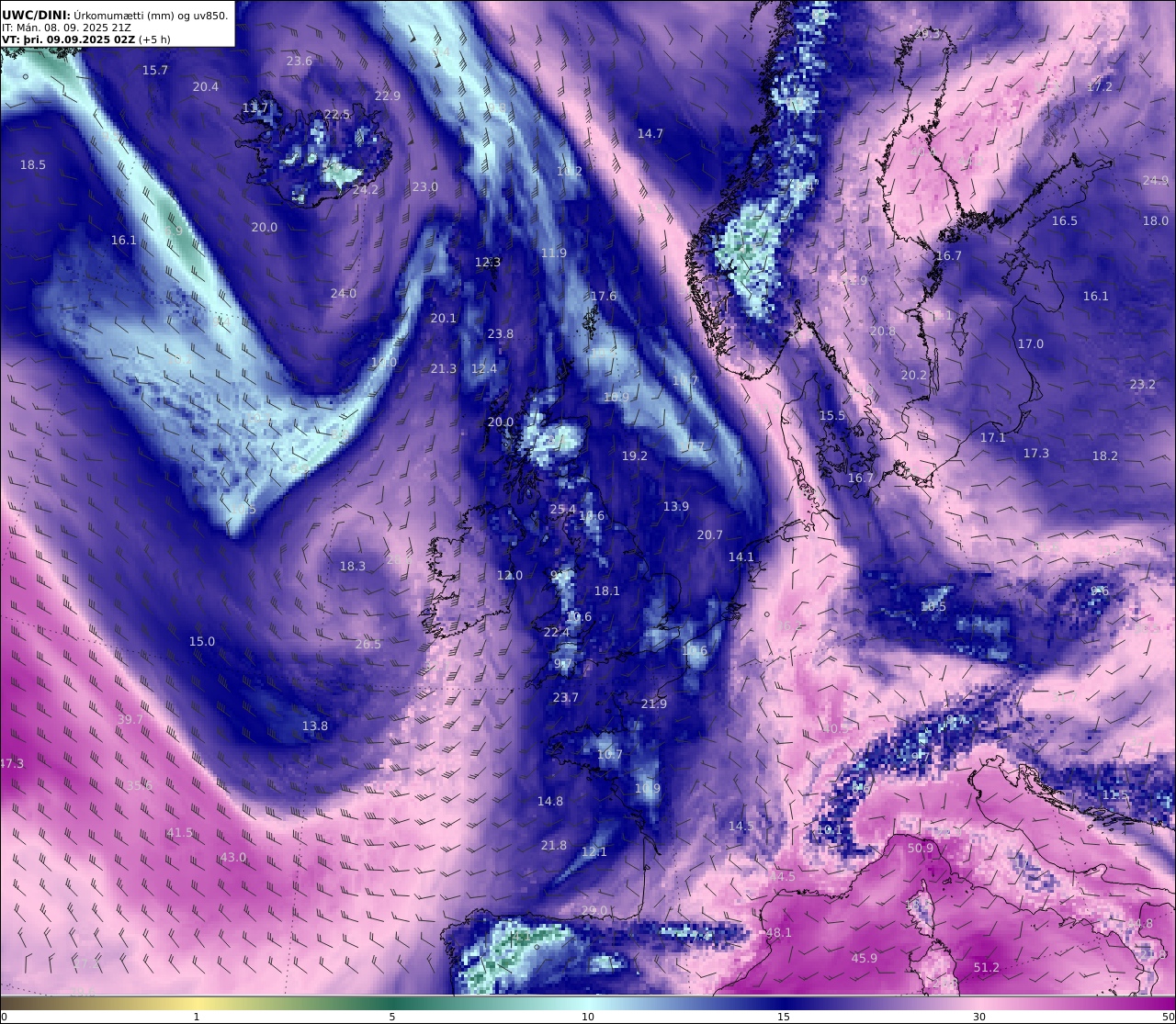This screenshot has height=1024, width=1176.
Task: Click the IT: Mán. 08. 09. 2025 21Z line
Action: click(66, 28)
